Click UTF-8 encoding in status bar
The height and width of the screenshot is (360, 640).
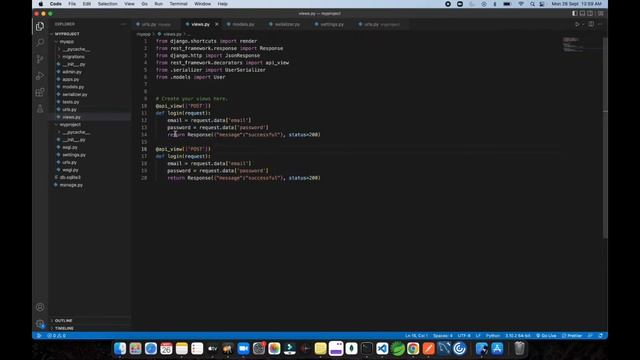click(x=464, y=336)
